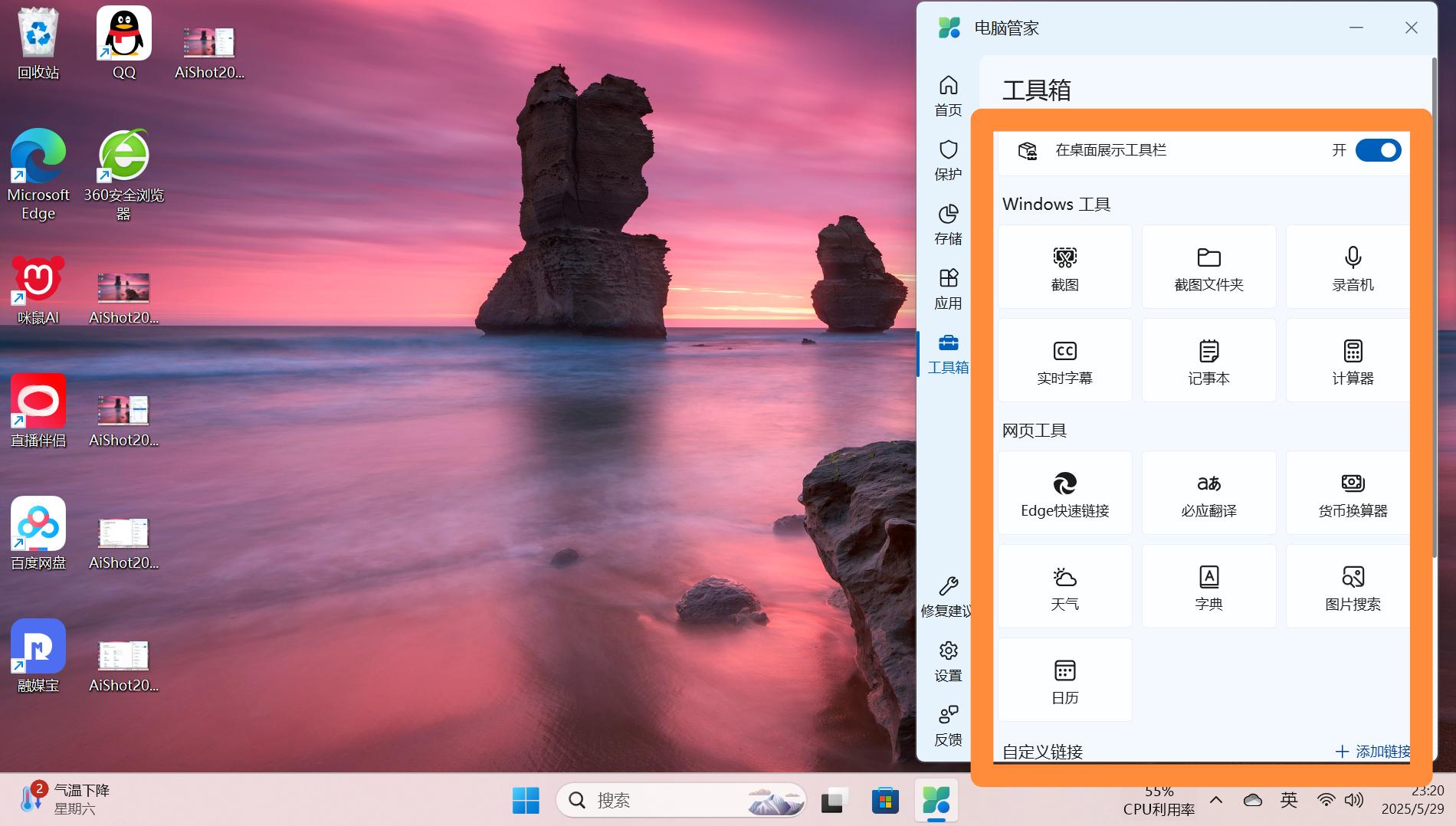Open 实时字幕 live captions tool

pyautogui.click(x=1064, y=361)
